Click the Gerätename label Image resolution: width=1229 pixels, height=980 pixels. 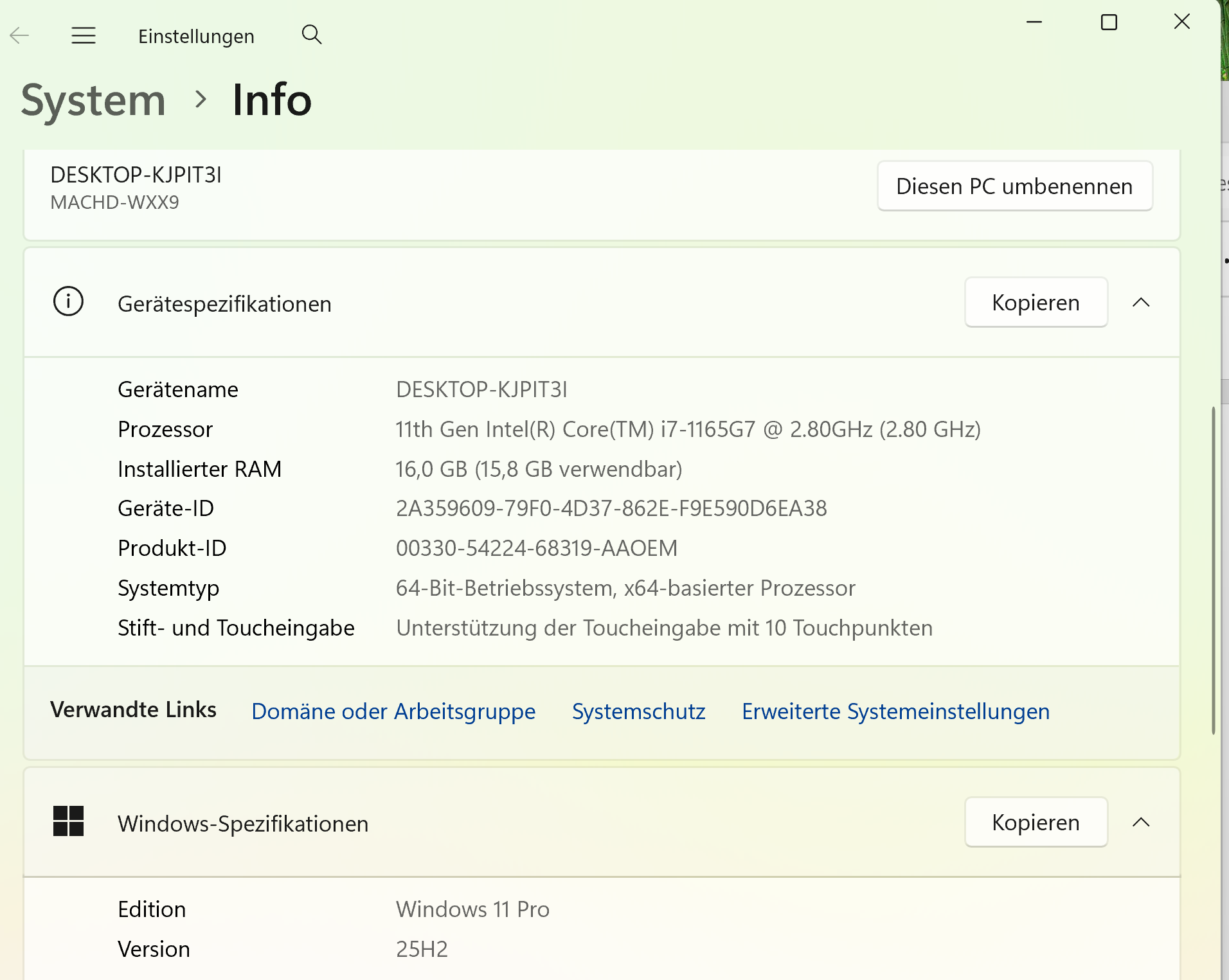[x=178, y=389]
